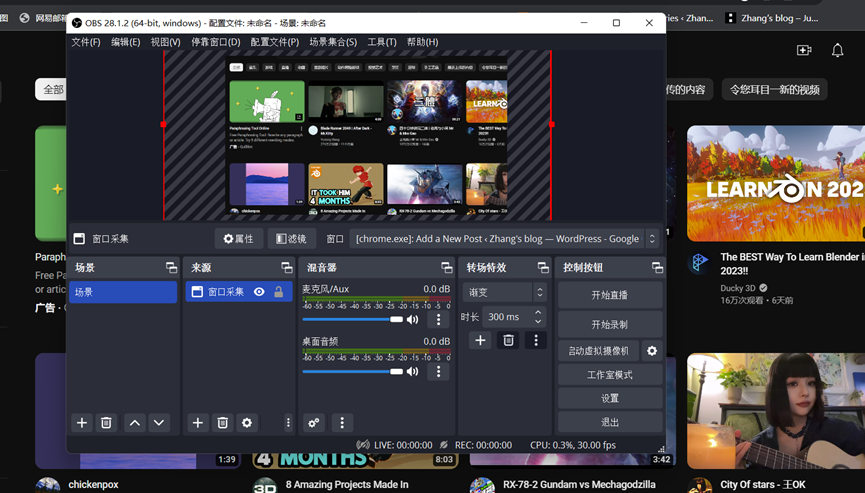Toggle visibility eye of 窗口采集 source
The height and width of the screenshot is (493, 865).
tap(259, 292)
